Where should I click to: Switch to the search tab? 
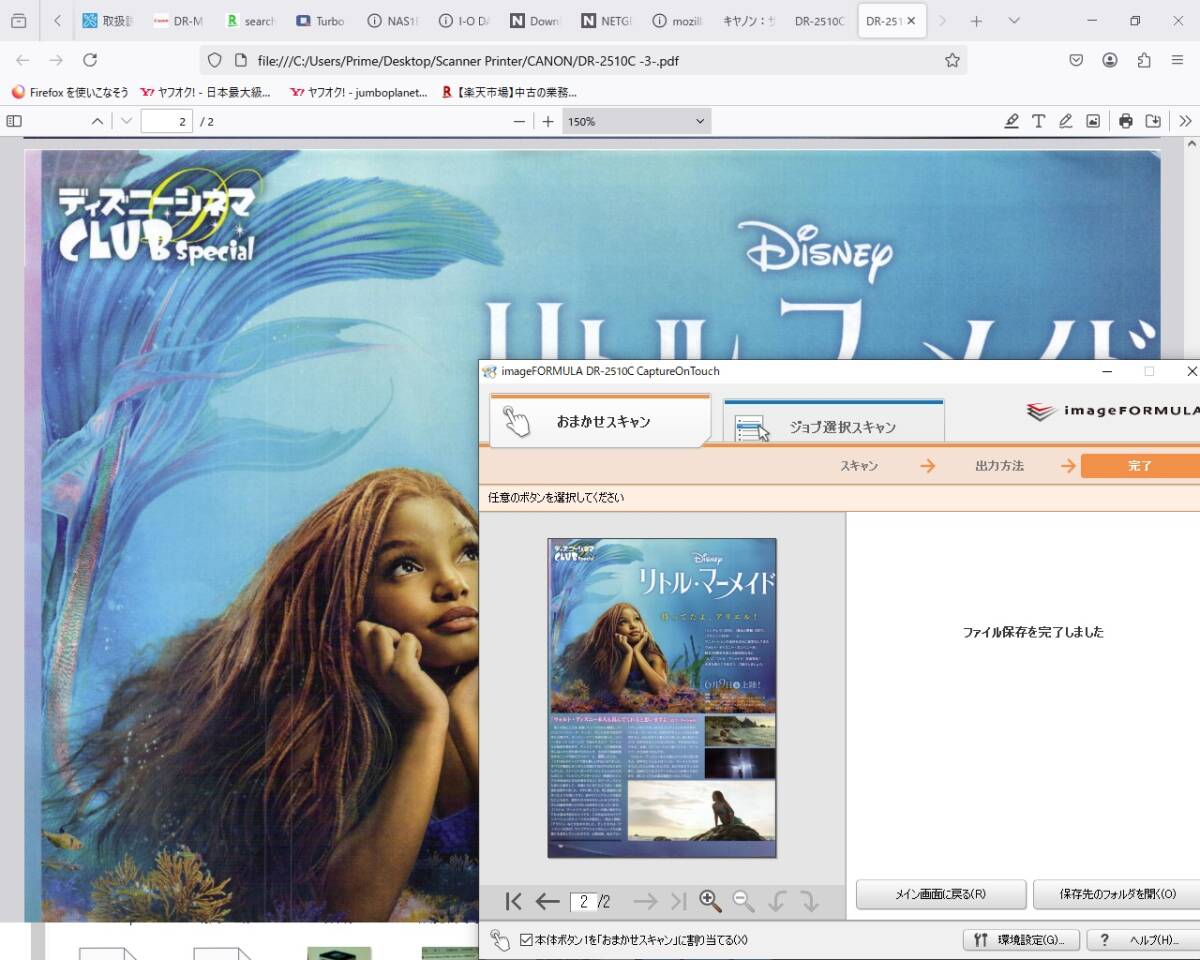point(250,21)
